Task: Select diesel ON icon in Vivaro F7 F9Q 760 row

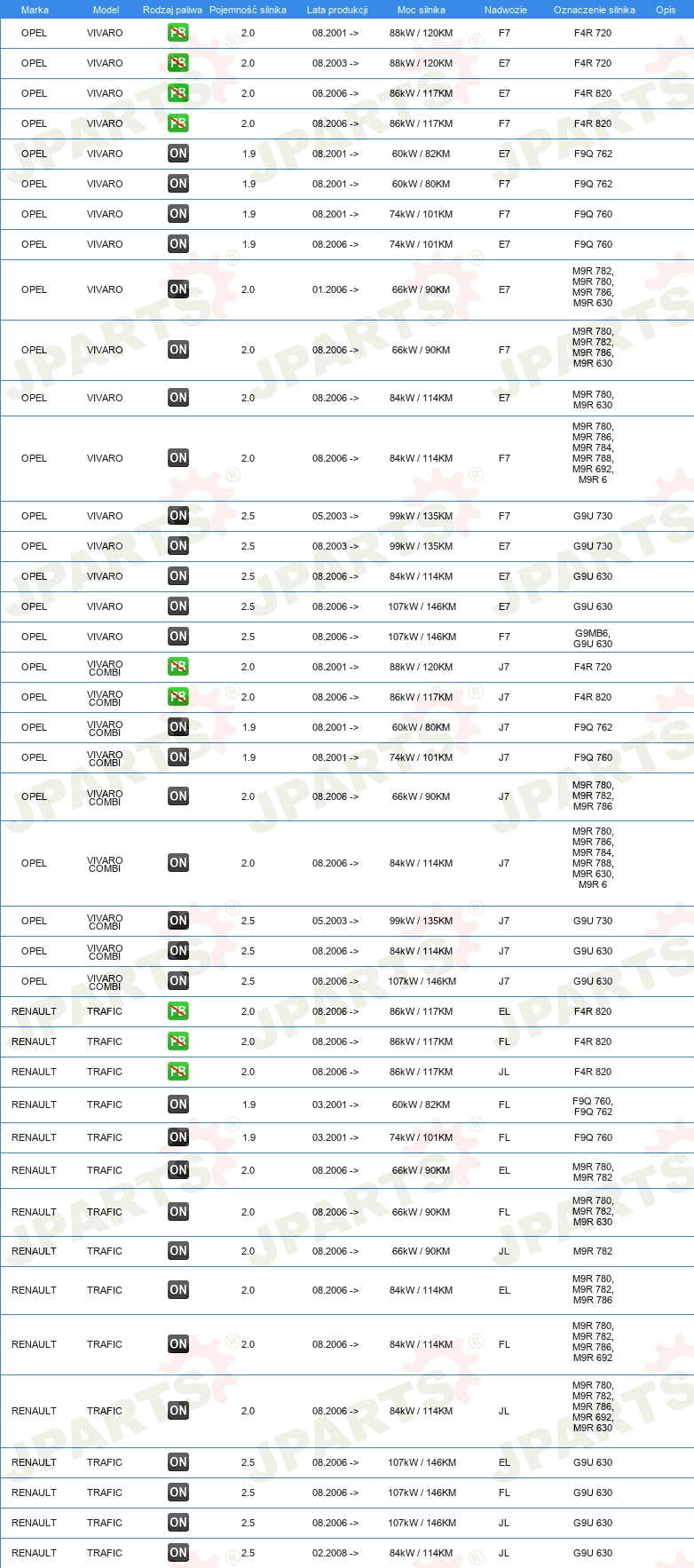Action: (178, 214)
